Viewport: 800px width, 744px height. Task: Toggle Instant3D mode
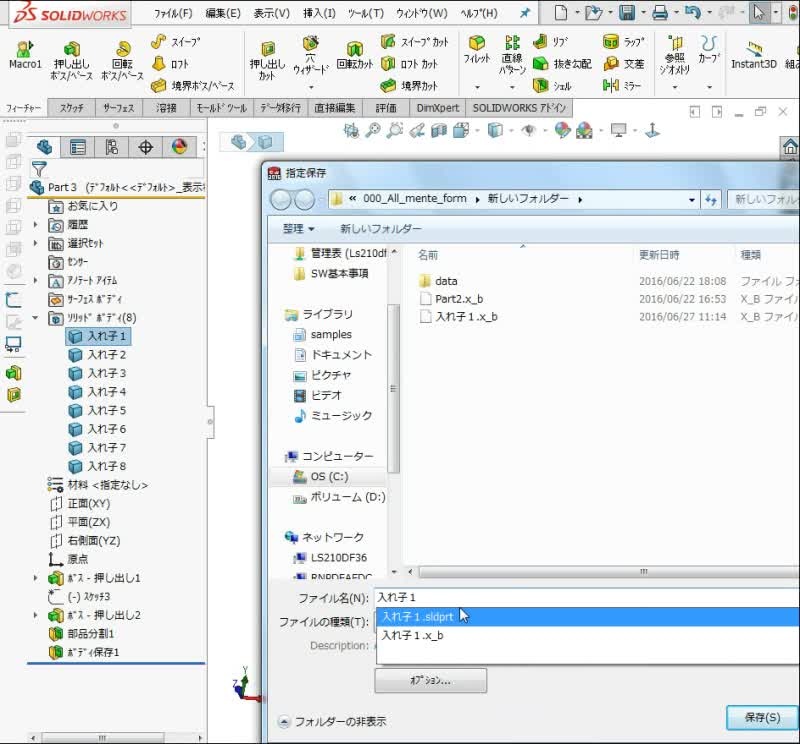tap(754, 55)
